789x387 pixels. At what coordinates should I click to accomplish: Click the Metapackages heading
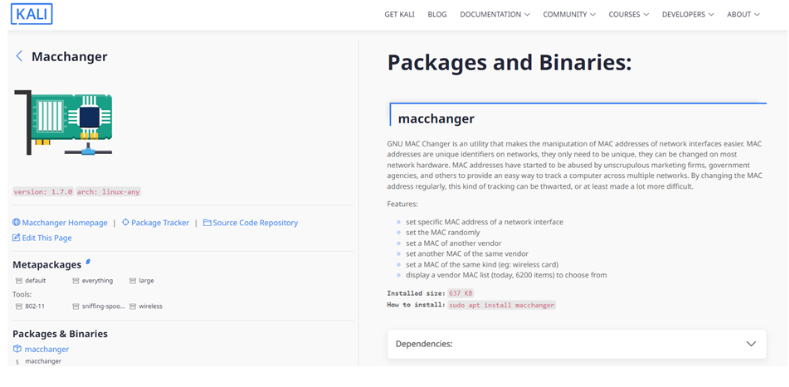point(47,264)
